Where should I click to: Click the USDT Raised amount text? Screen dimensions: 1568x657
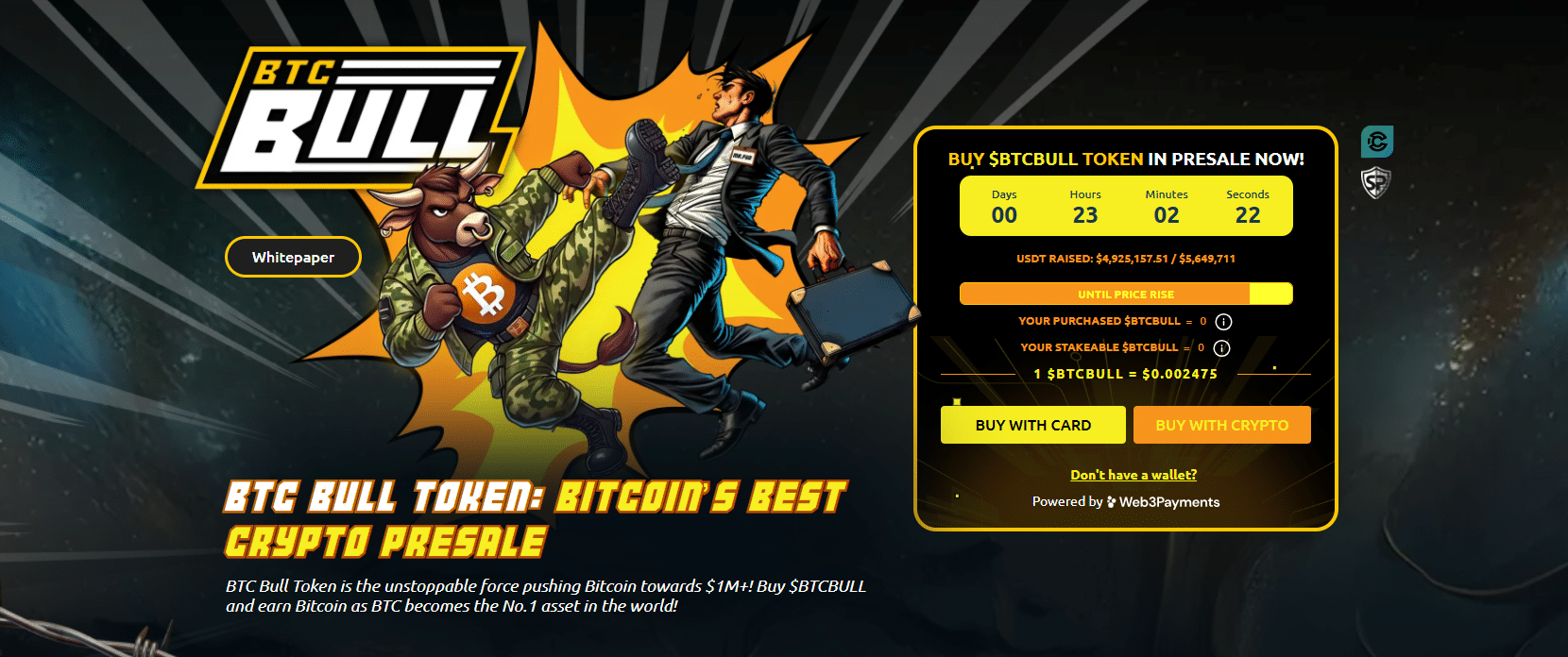click(1126, 259)
